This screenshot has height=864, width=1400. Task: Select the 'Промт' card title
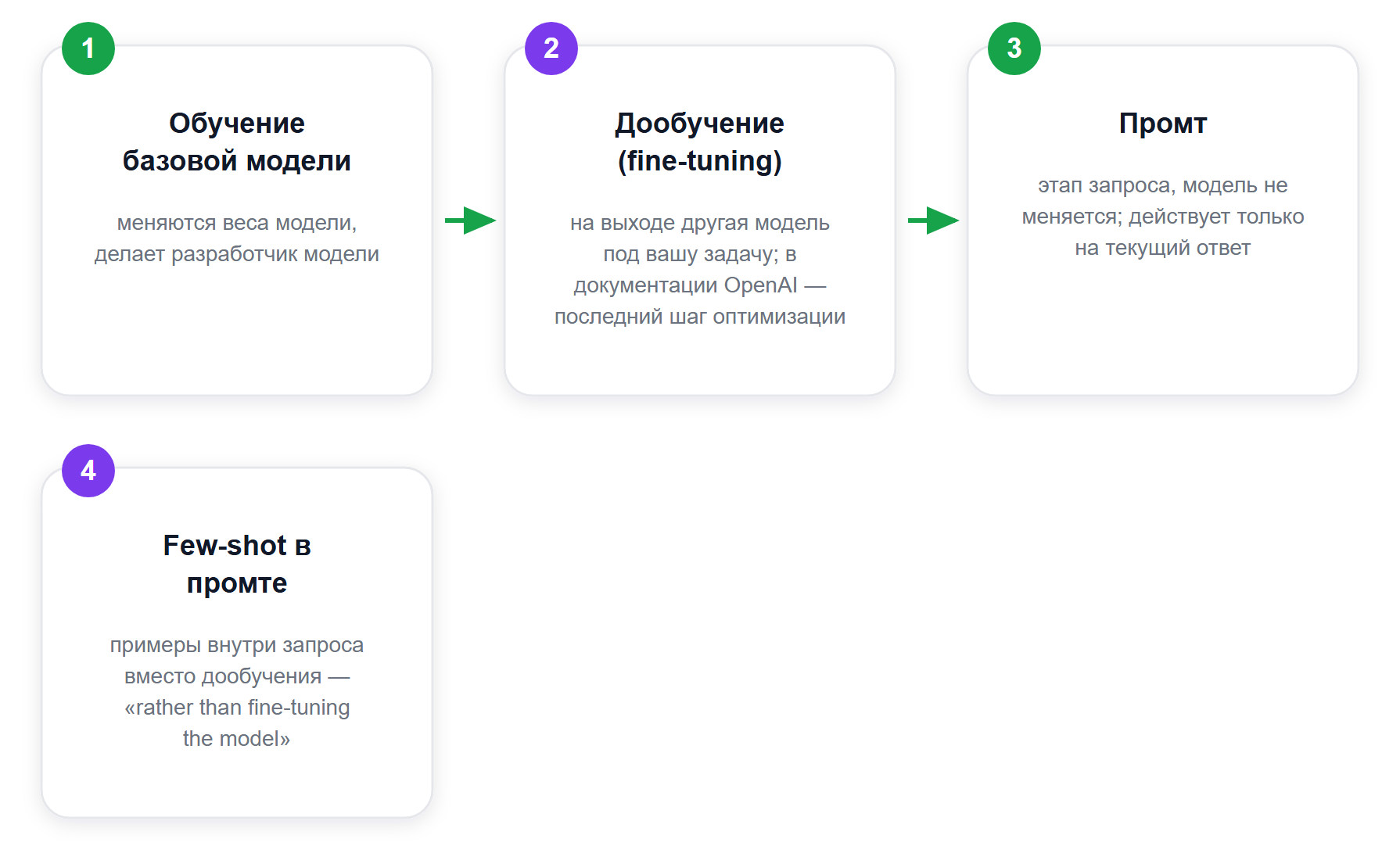point(1163,123)
